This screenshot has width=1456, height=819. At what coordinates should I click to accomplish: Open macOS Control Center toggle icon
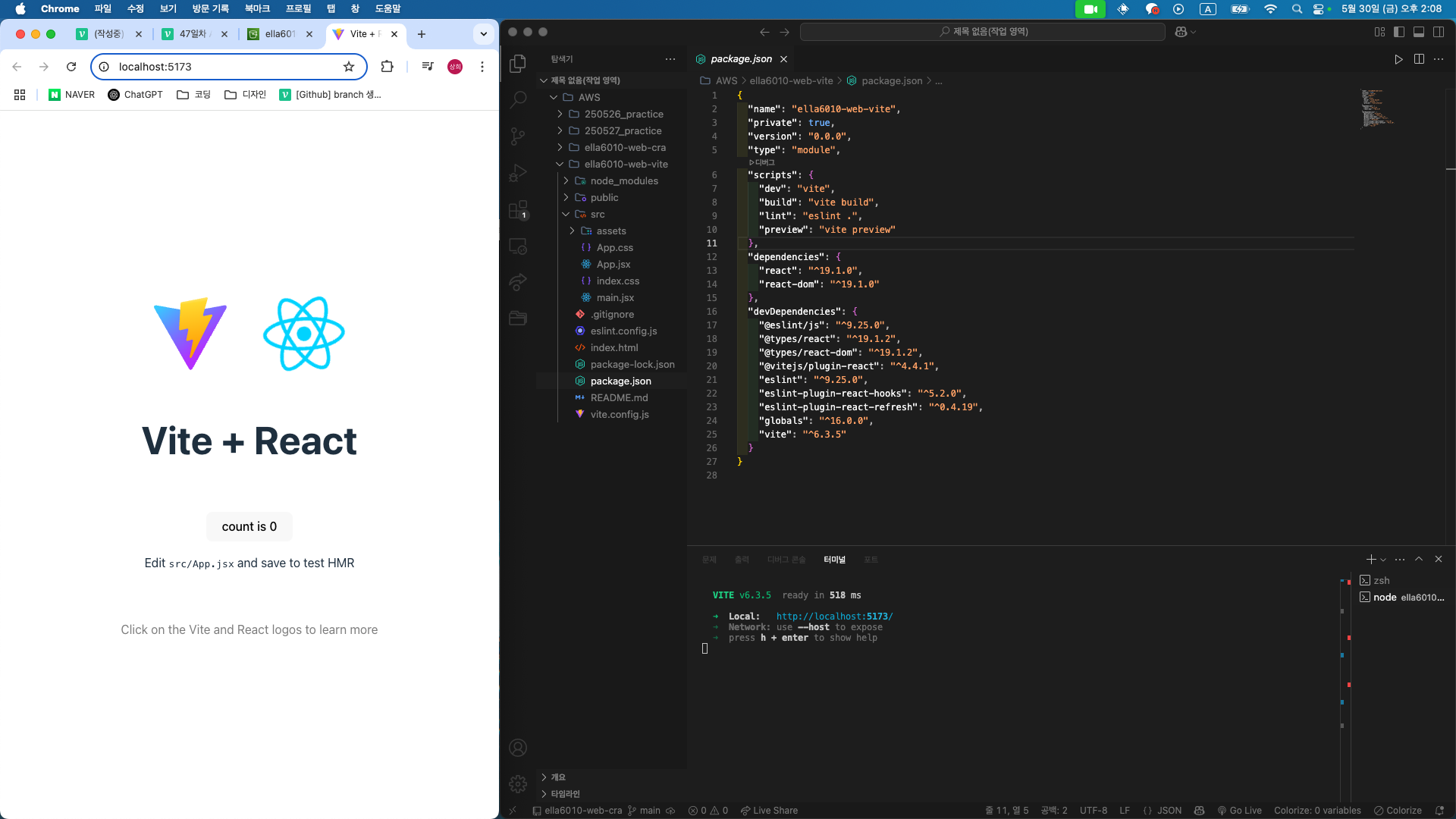tap(1318, 9)
